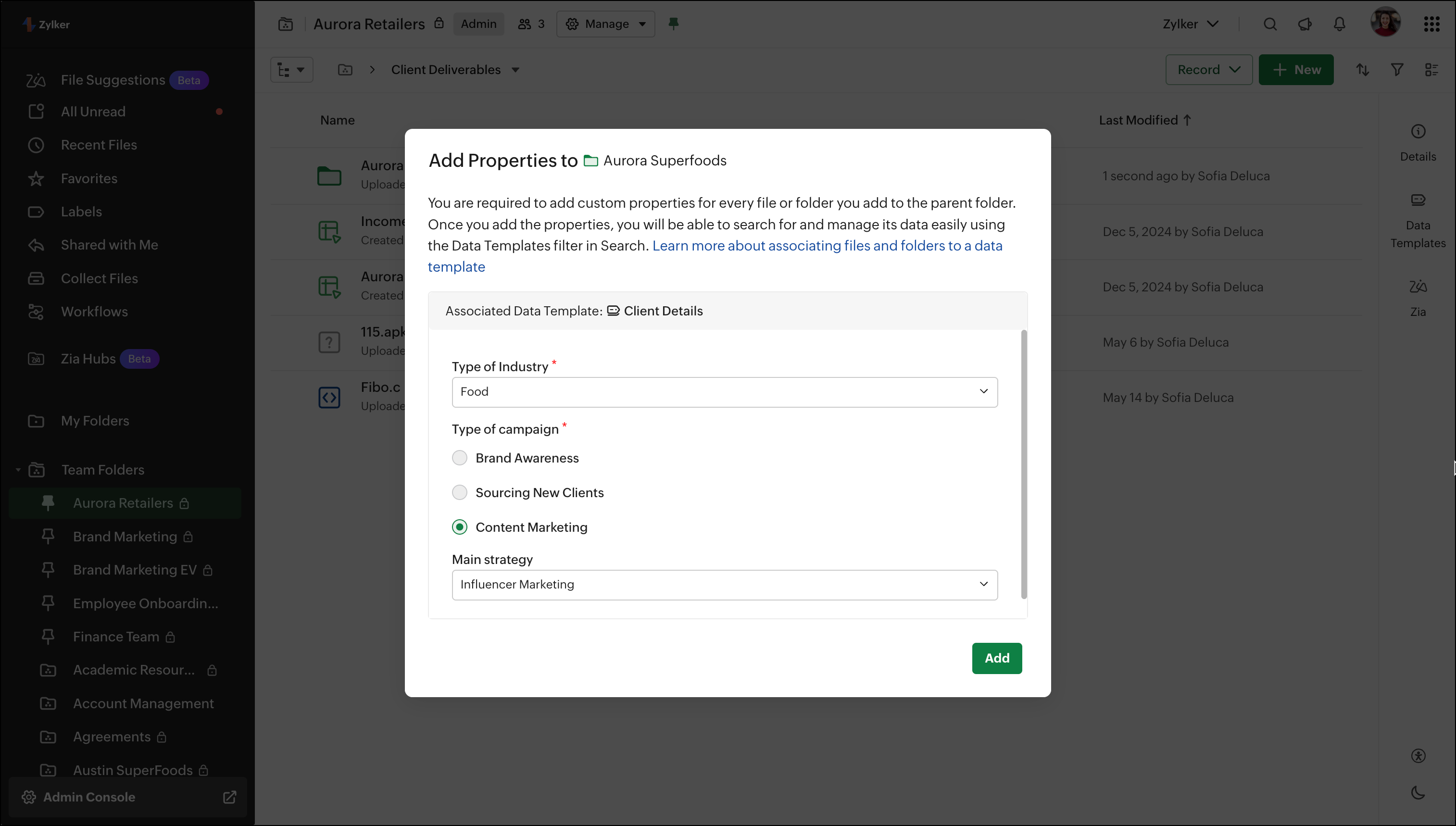The height and width of the screenshot is (826, 1456).
Task: Click the sort arrows icon
Action: pyautogui.click(x=1362, y=70)
